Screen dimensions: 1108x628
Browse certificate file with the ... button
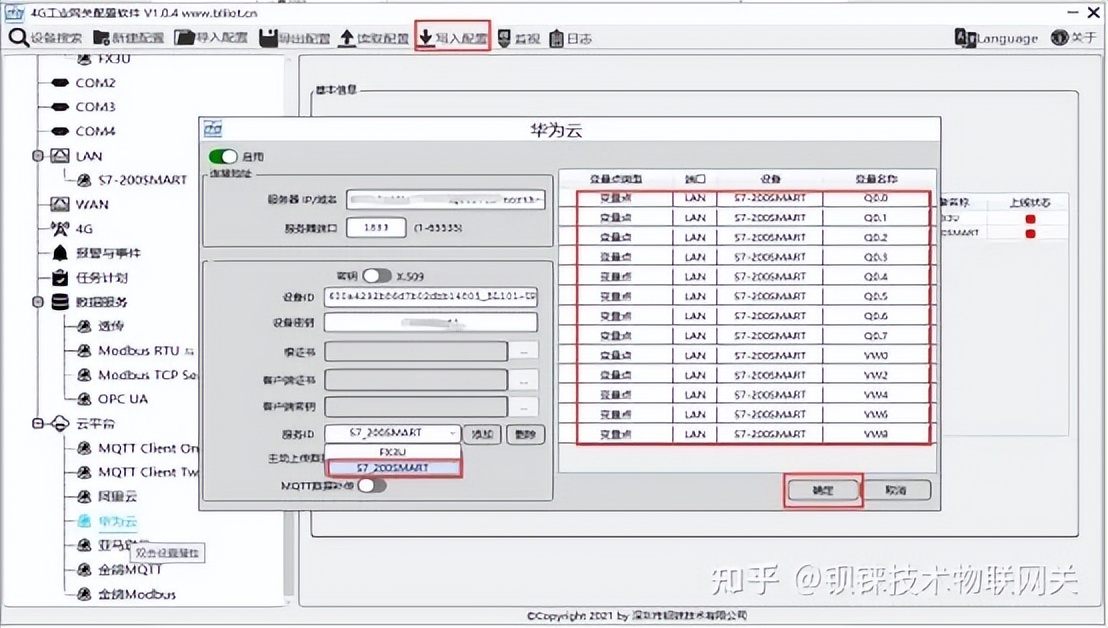[x=524, y=352]
